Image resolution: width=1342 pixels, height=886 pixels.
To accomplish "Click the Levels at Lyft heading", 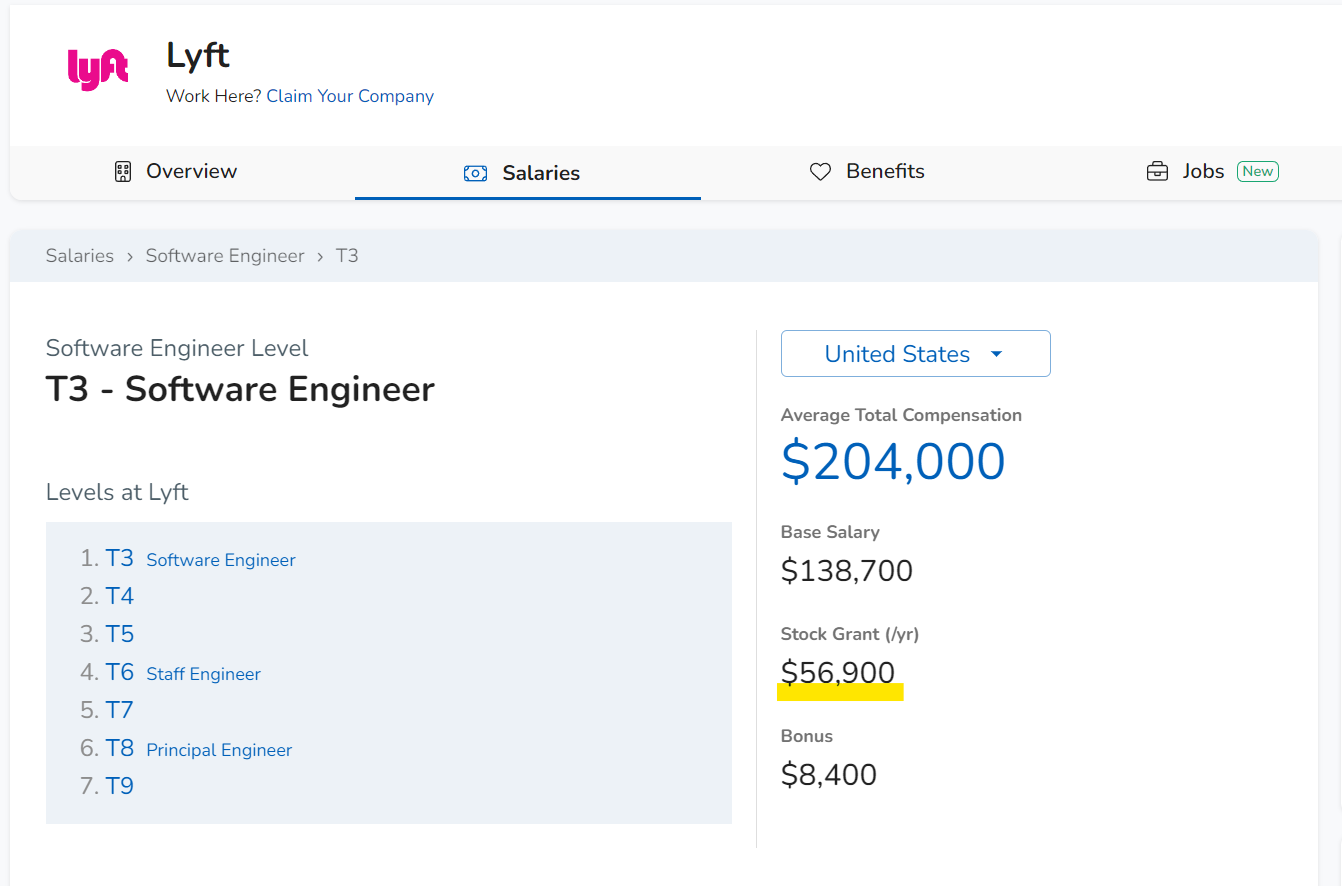I will pos(117,492).
